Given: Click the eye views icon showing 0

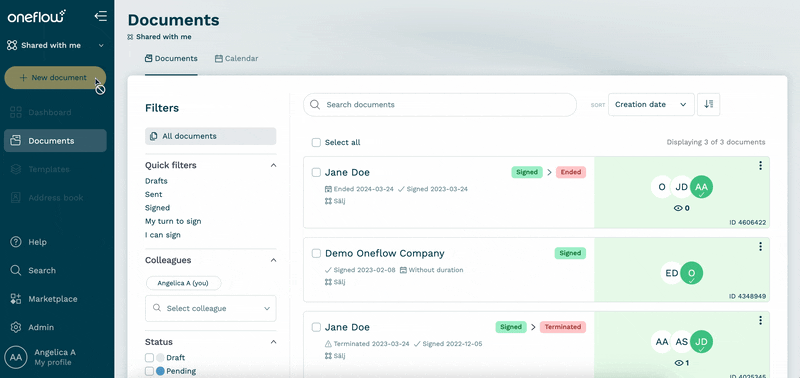Looking at the screenshot, I should (678, 208).
